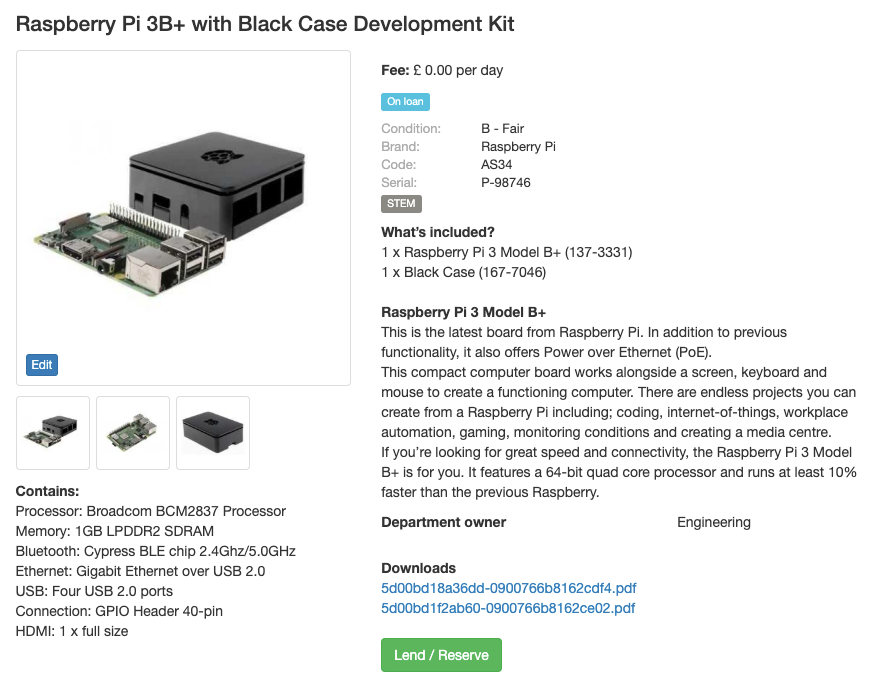Click the Raspberry Pi 3 Model B+ (137-3331) item
This screenshot has height=693, width=878.
pos(507,252)
